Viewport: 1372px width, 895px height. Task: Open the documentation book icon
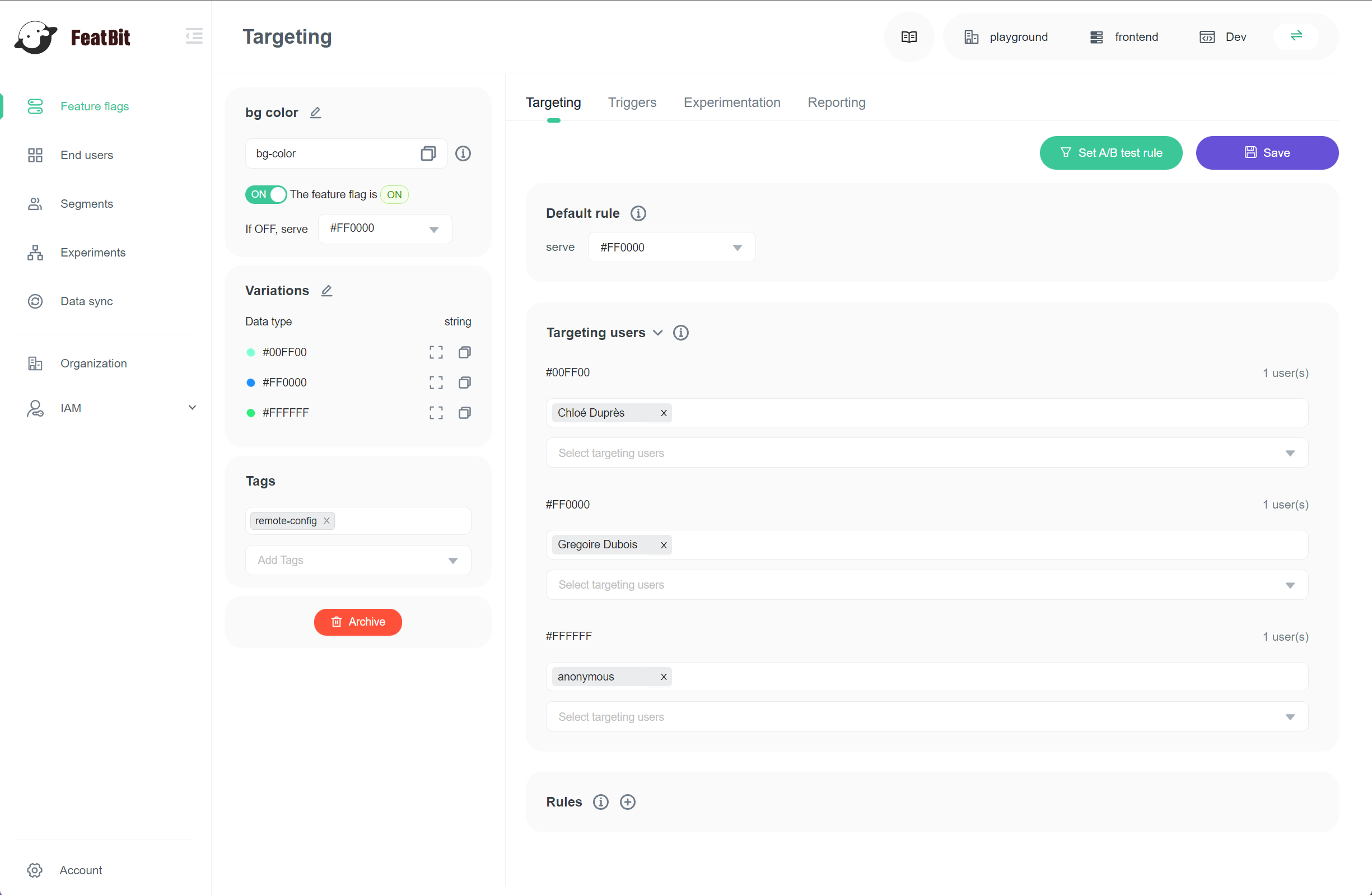point(909,37)
